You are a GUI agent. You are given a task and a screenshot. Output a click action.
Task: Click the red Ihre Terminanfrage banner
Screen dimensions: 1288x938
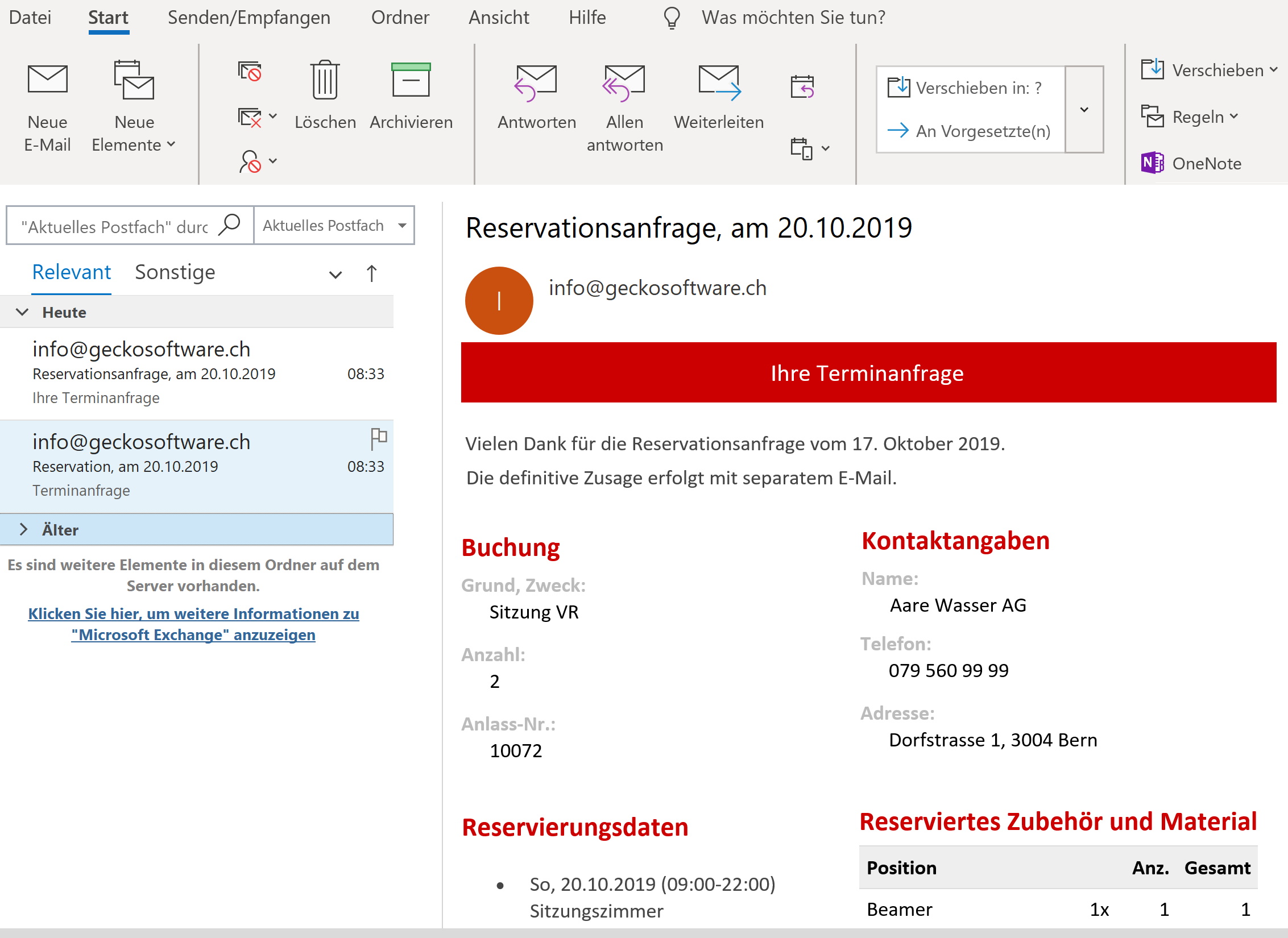pos(868,373)
